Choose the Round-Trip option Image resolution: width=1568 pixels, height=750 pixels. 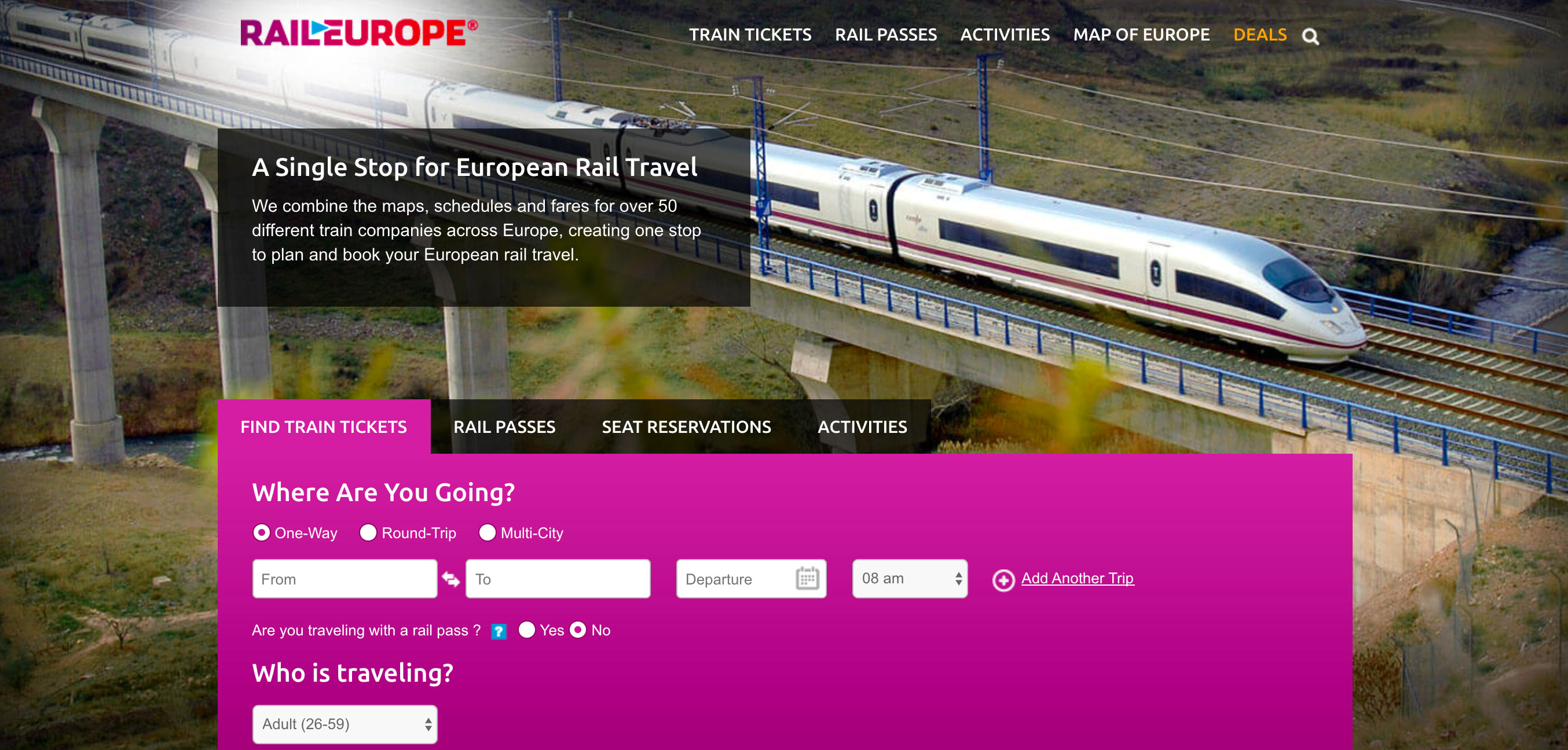click(x=368, y=533)
